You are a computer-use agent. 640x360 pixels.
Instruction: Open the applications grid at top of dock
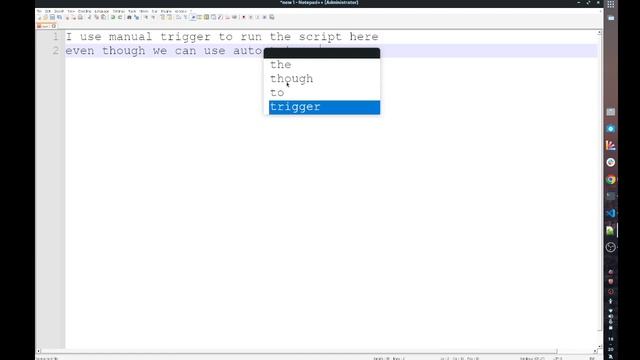(x=611, y=4)
